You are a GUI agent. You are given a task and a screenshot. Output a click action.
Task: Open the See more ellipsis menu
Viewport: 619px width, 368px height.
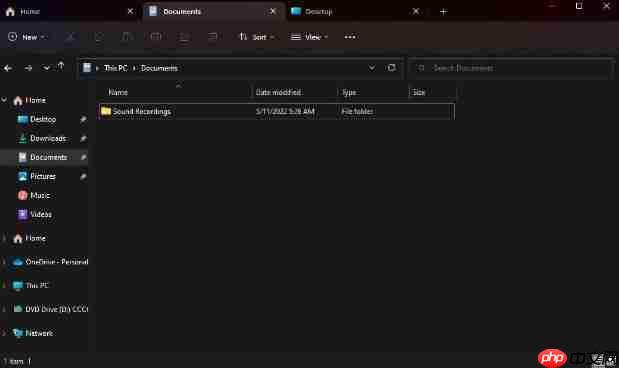point(350,37)
